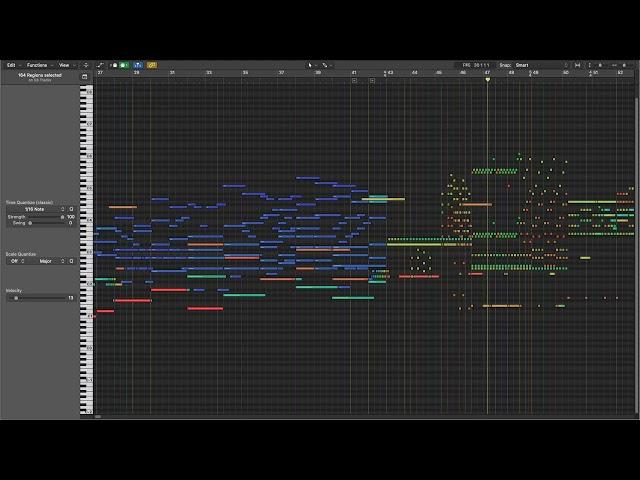Open the 1/16 Note time quantize dropdown
This screenshot has height=480, width=640.
point(38,209)
